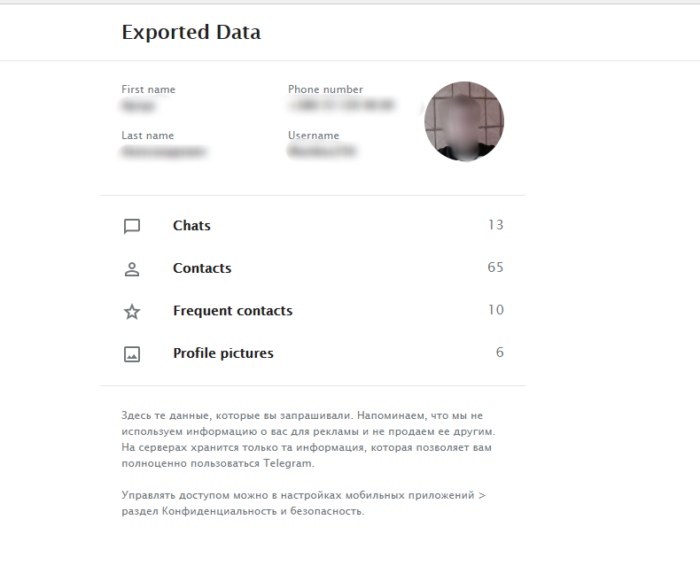Screen dimensions: 700x566
Task: Go to Frequent contacts
Action: (x=232, y=311)
